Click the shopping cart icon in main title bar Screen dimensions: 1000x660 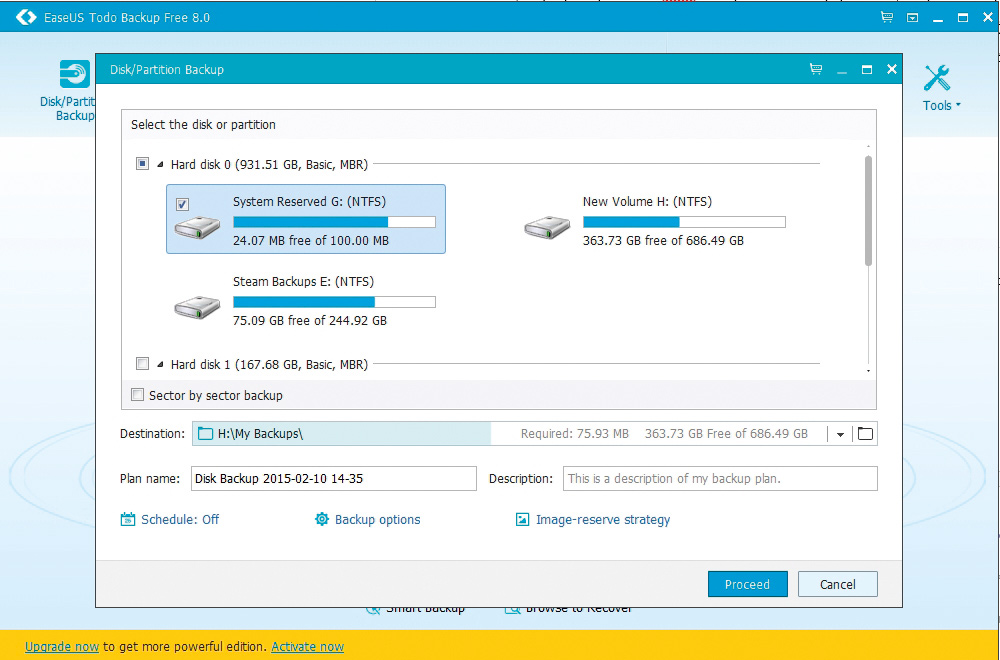886,17
